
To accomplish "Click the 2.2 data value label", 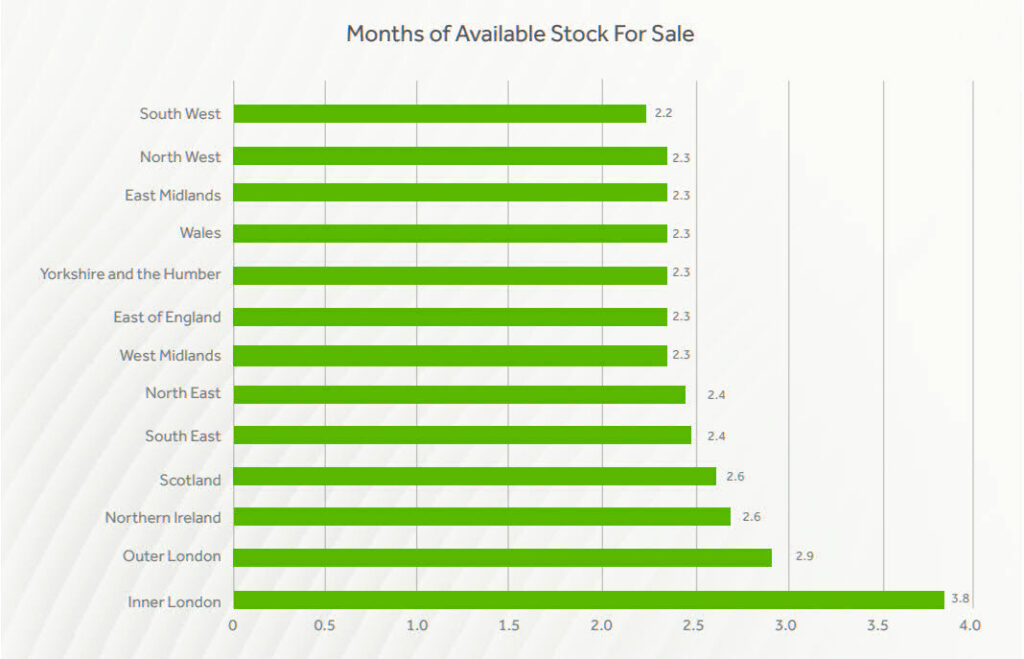I will pyautogui.click(x=663, y=113).
